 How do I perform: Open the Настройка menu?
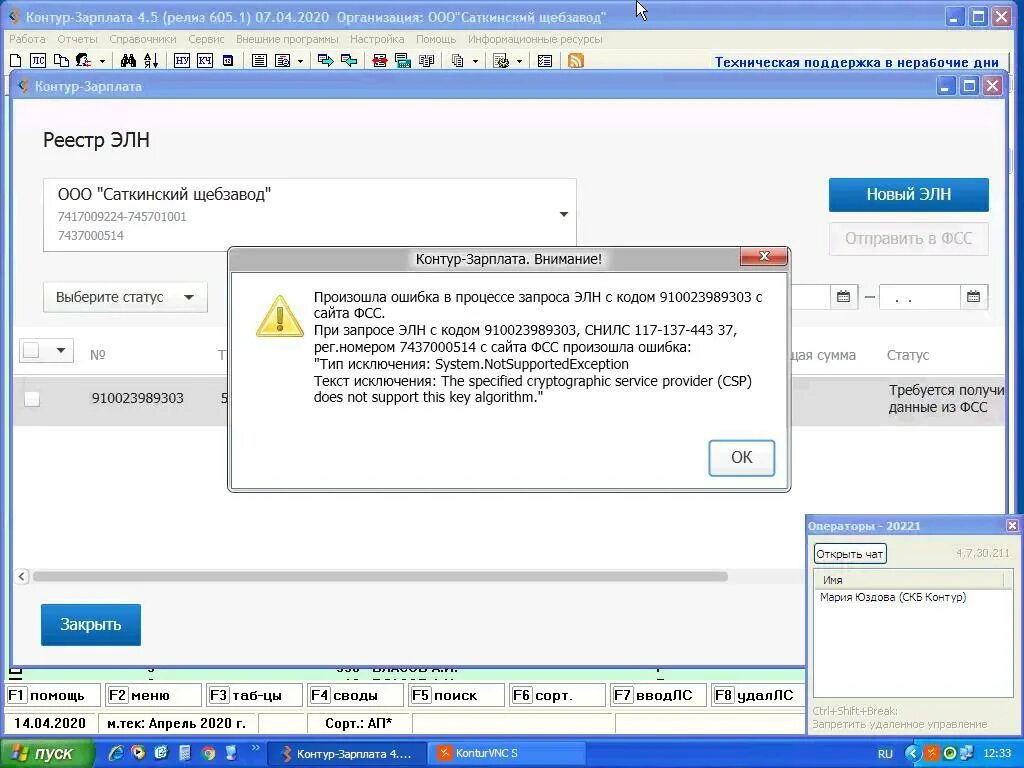click(x=377, y=39)
